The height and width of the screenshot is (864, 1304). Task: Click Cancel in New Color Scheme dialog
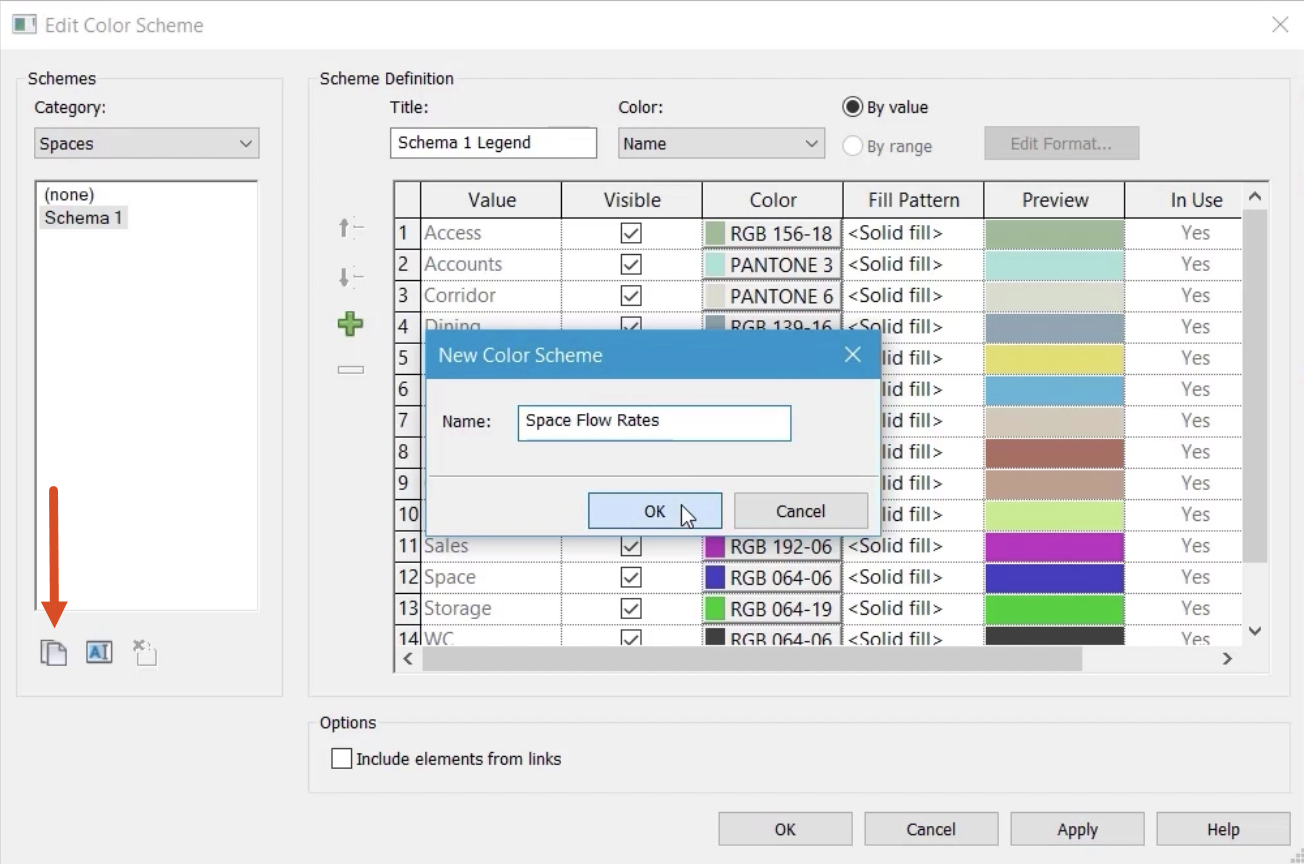pos(801,511)
